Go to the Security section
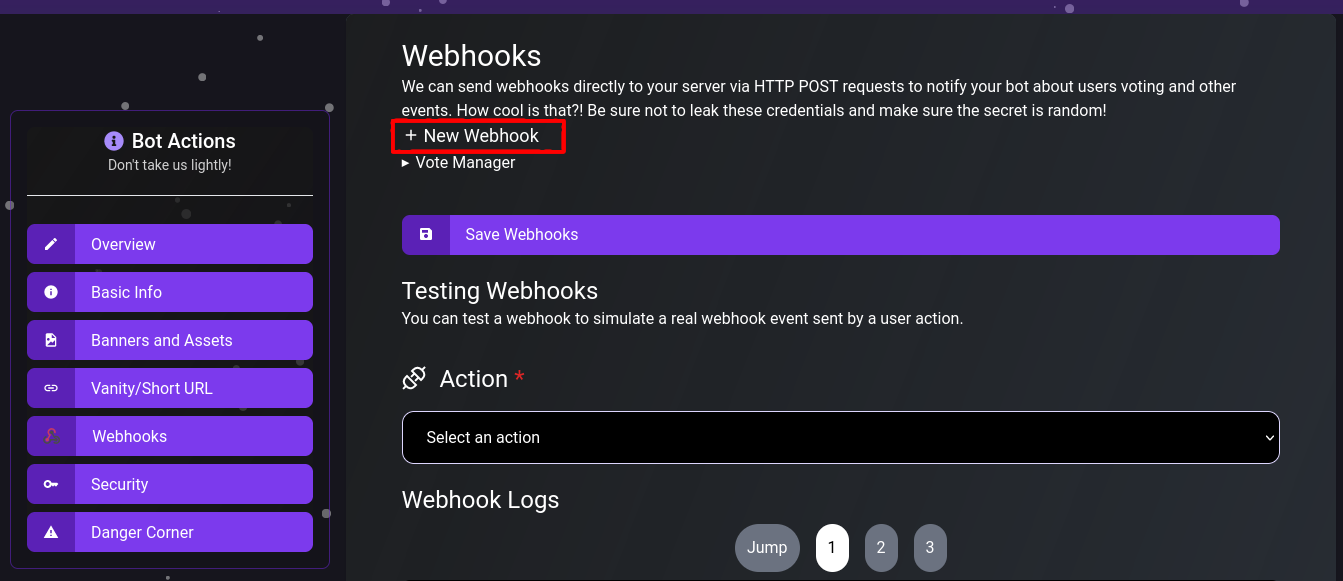This screenshot has width=1343, height=581. tap(193, 484)
